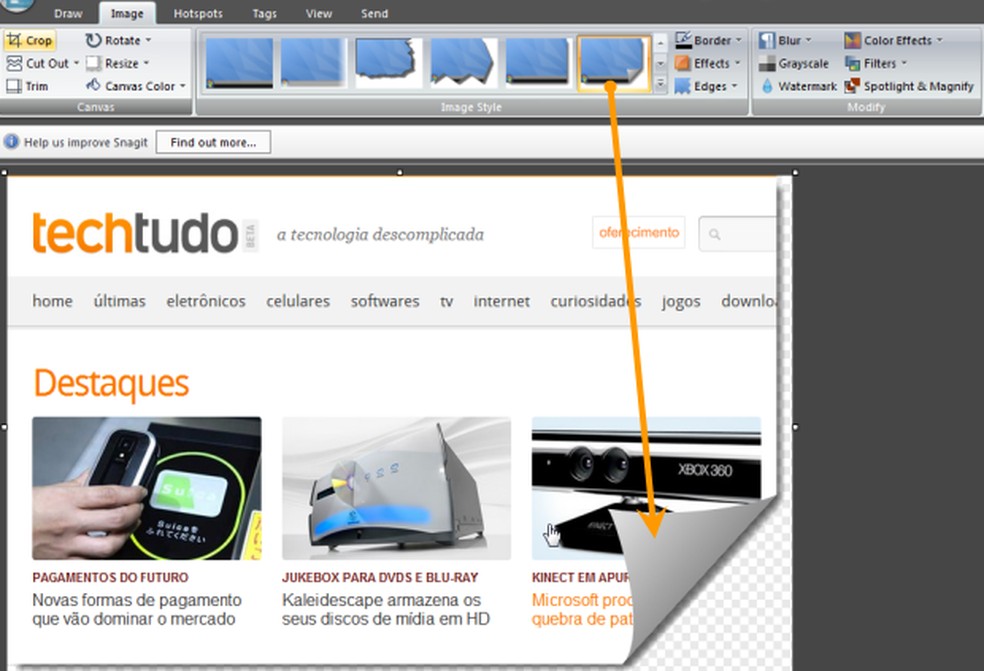
Task: Select the Trim tool
Action: tap(27, 86)
